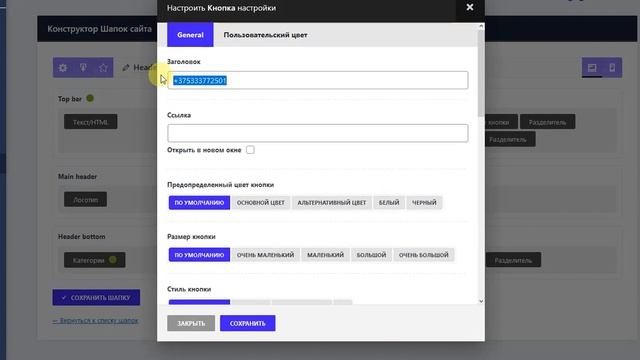Select Белый button color
Viewport: 640px width, 360px height.
tap(389, 202)
